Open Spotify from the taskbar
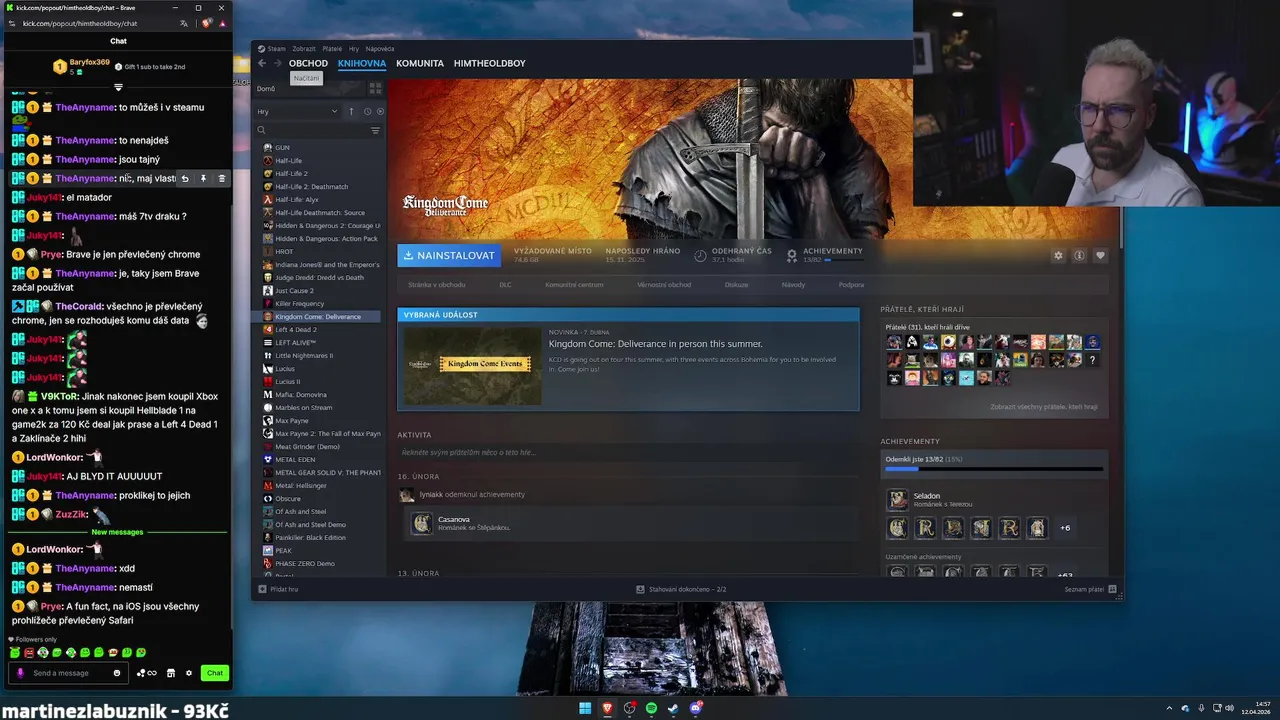Screen dimensions: 1280x720 pyautogui.click(x=651, y=708)
